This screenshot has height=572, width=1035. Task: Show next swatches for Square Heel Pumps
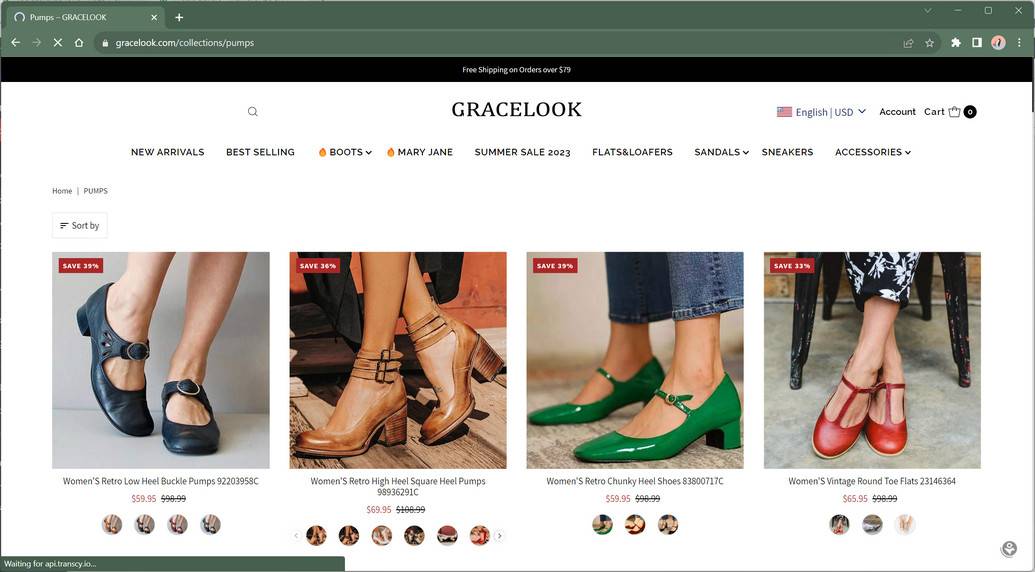pyautogui.click(x=500, y=536)
